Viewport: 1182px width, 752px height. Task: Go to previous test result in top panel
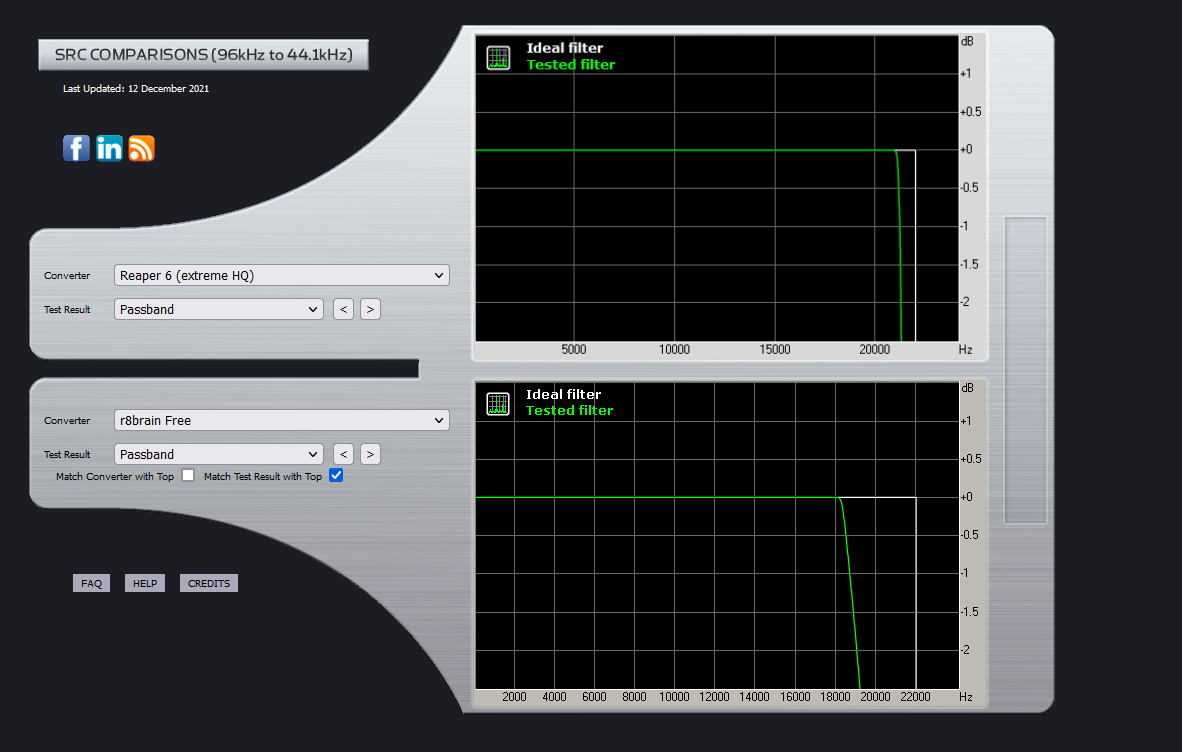pos(343,309)
